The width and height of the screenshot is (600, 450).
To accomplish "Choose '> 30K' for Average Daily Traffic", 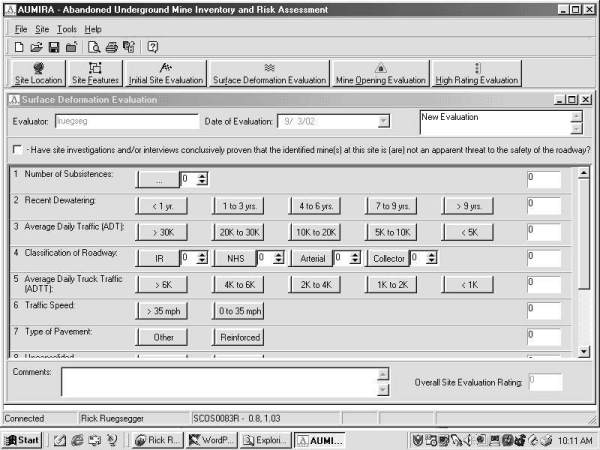I will tap(162, 232).
